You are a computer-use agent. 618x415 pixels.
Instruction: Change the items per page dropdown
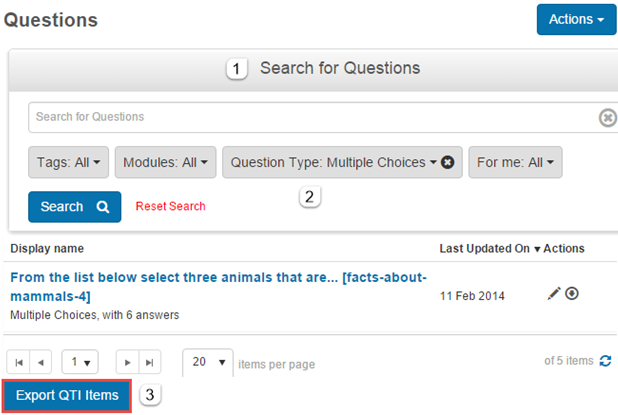point(208,362)
